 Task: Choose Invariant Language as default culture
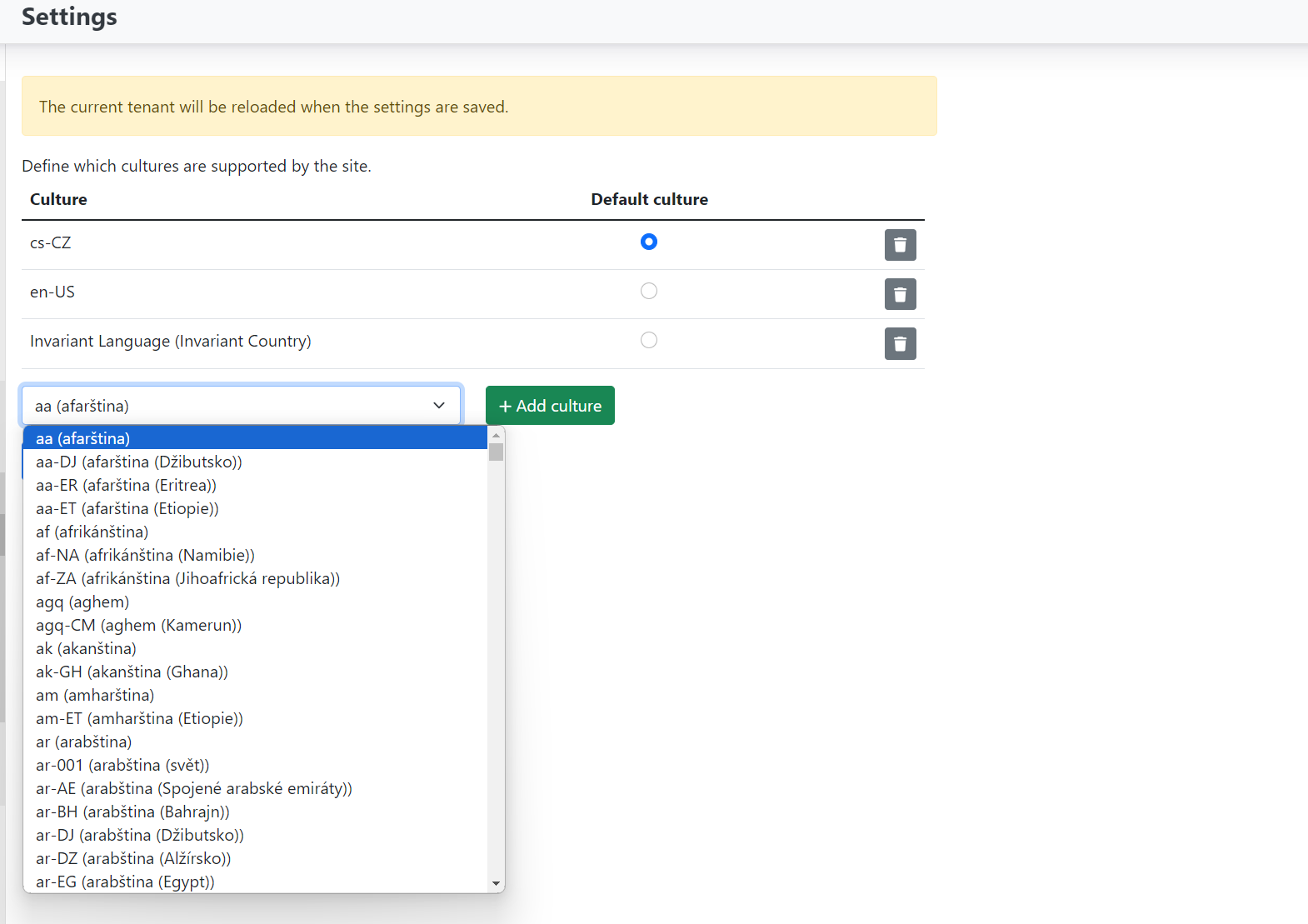point(648,340)
